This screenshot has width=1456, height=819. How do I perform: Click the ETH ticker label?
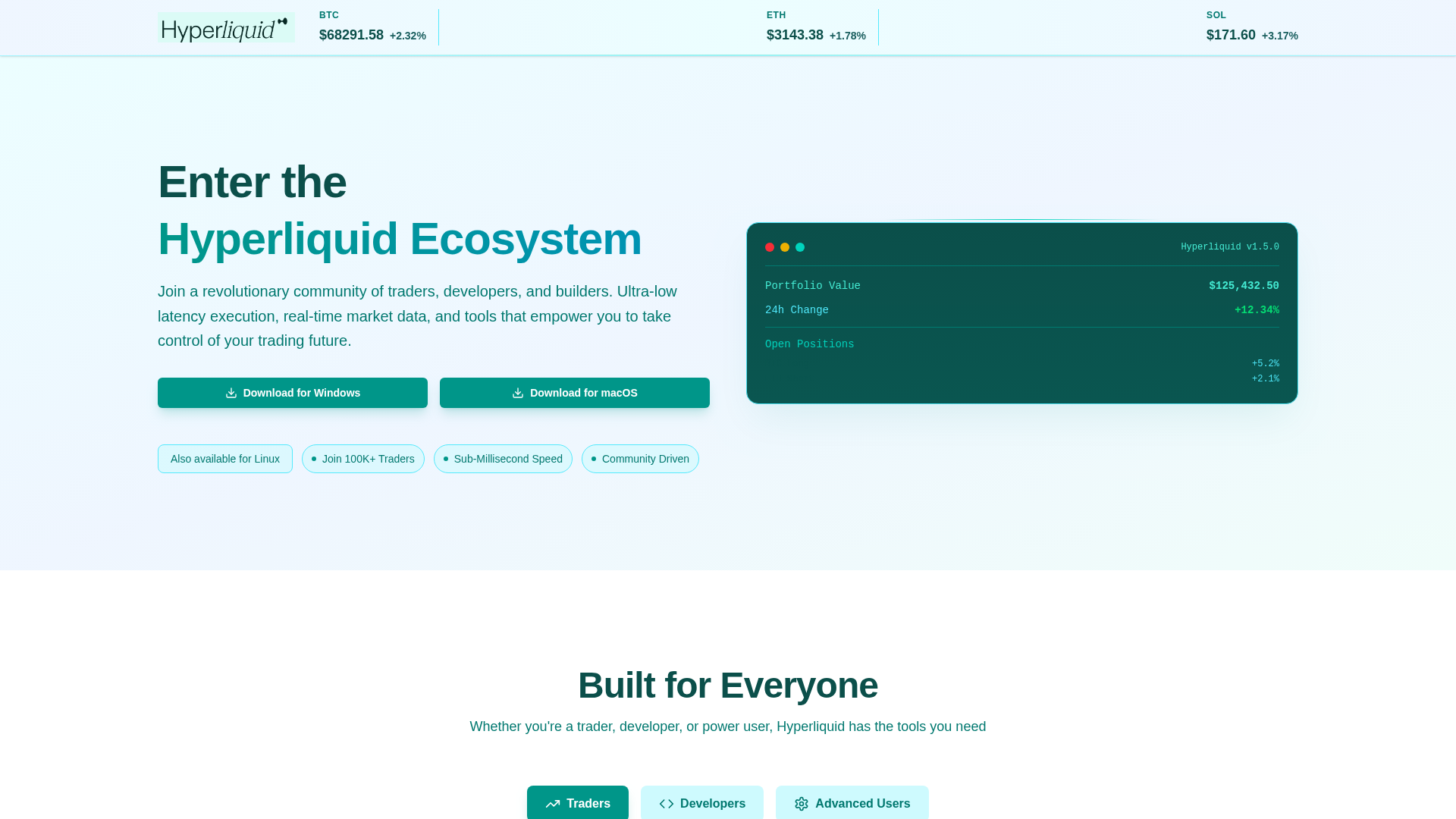(776, 15)
